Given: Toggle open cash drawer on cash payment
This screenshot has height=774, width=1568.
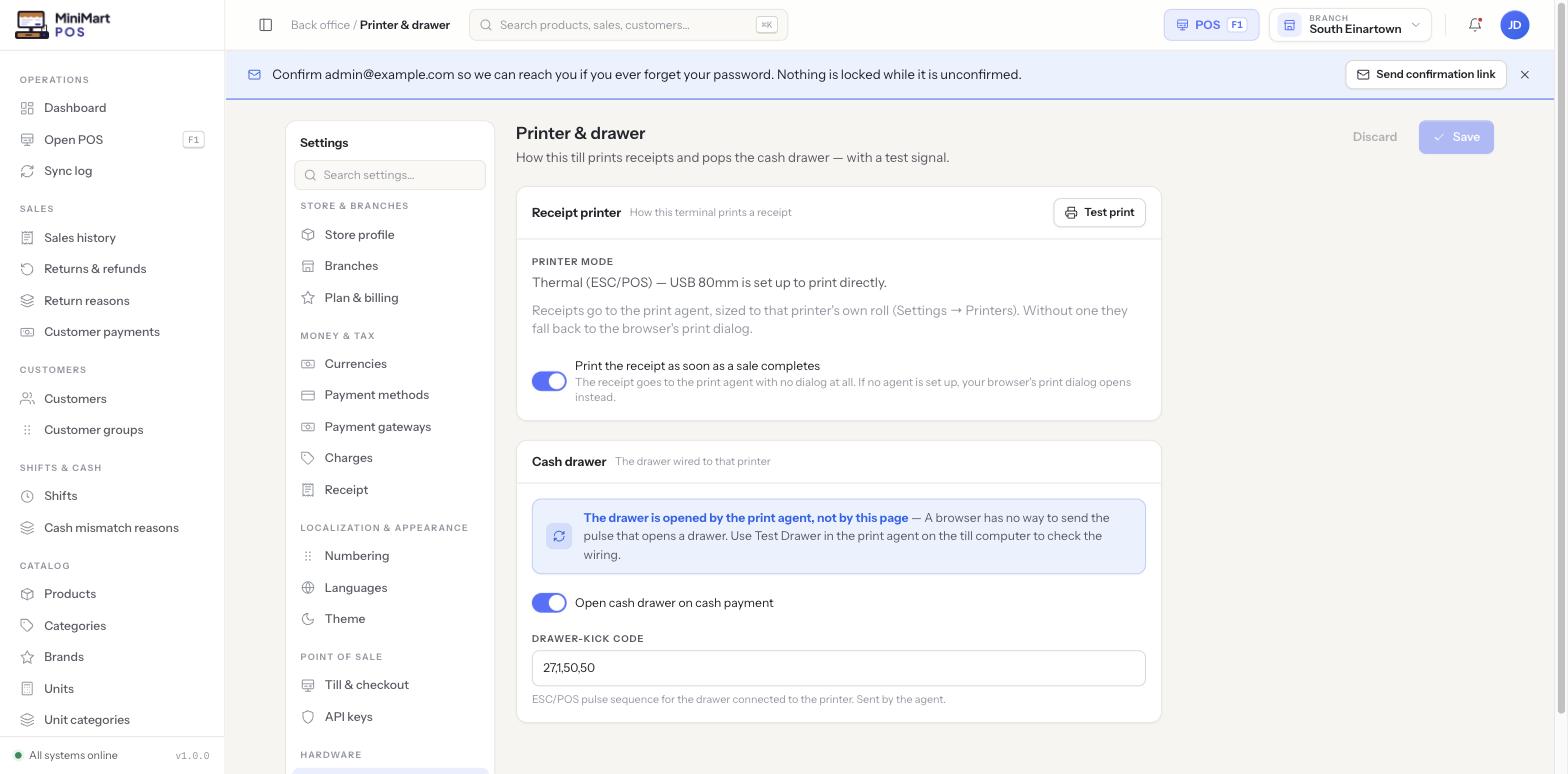Looking at the screenshot, I should (549, 603).
